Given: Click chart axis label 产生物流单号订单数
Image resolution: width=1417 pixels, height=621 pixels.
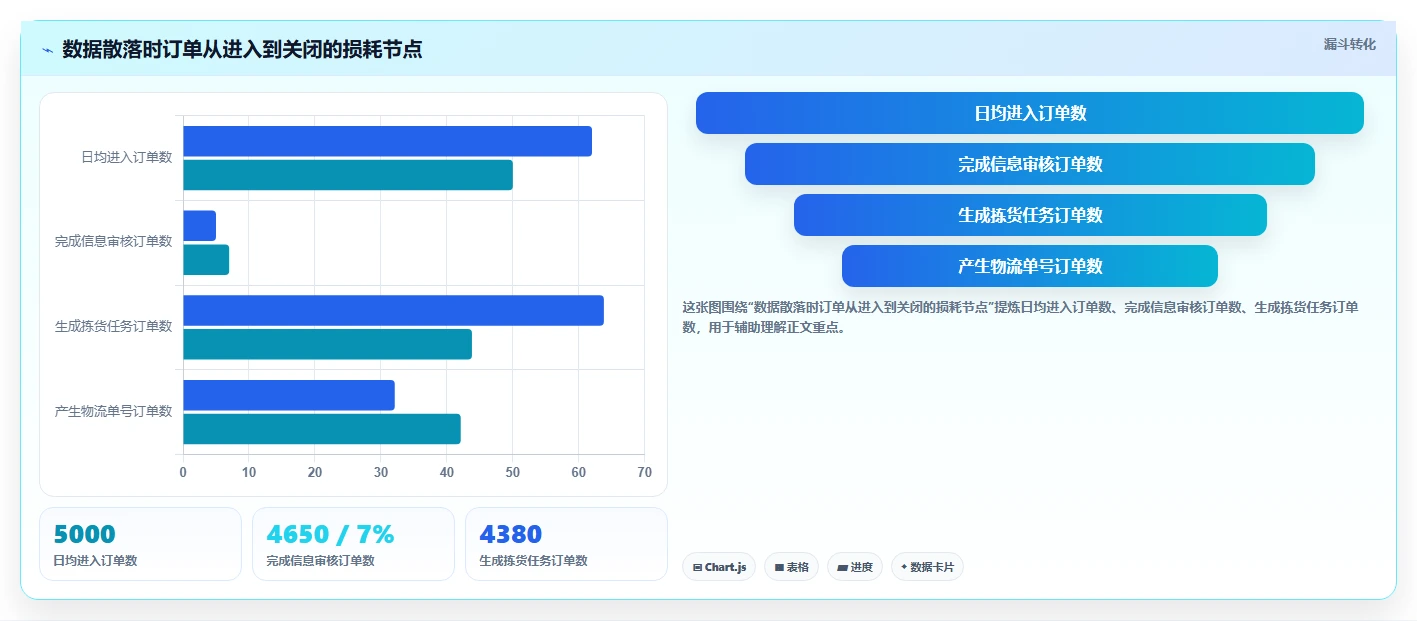Looking at the screenshot, I should (114, 411).
